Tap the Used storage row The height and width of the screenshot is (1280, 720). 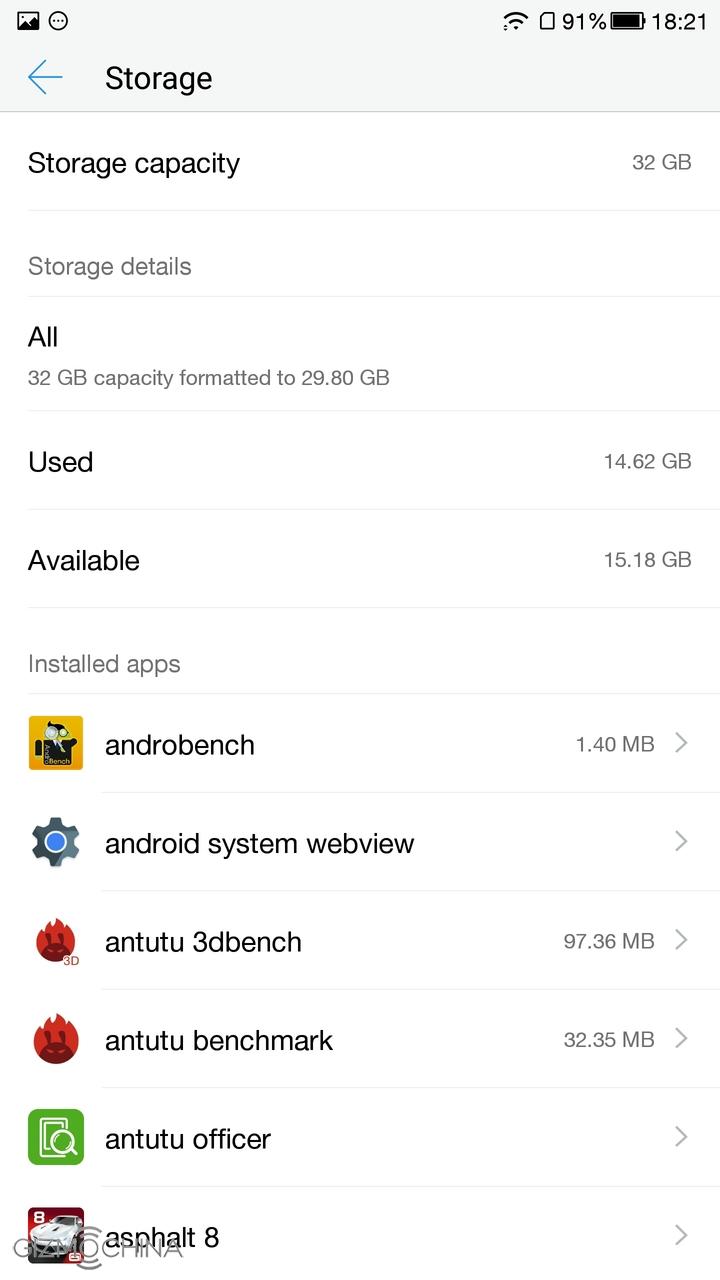[x=360, y=461]
